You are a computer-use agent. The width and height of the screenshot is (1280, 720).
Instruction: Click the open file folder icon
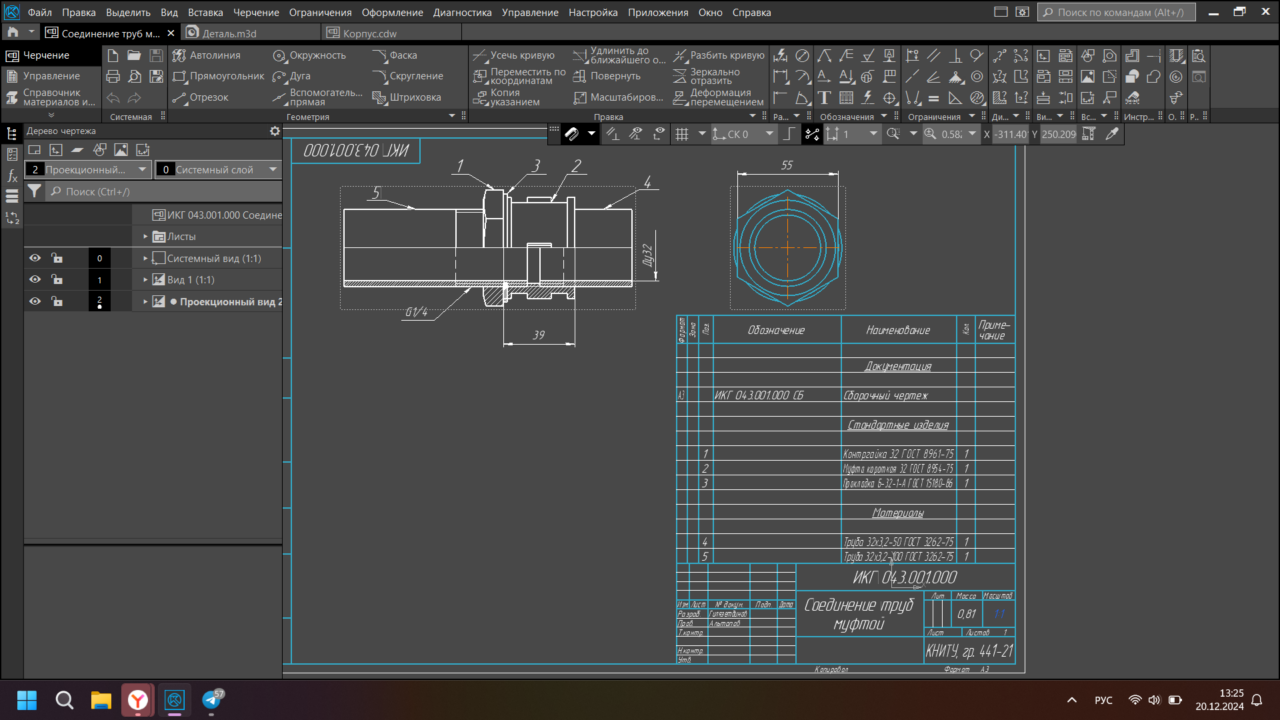(135, 55)
